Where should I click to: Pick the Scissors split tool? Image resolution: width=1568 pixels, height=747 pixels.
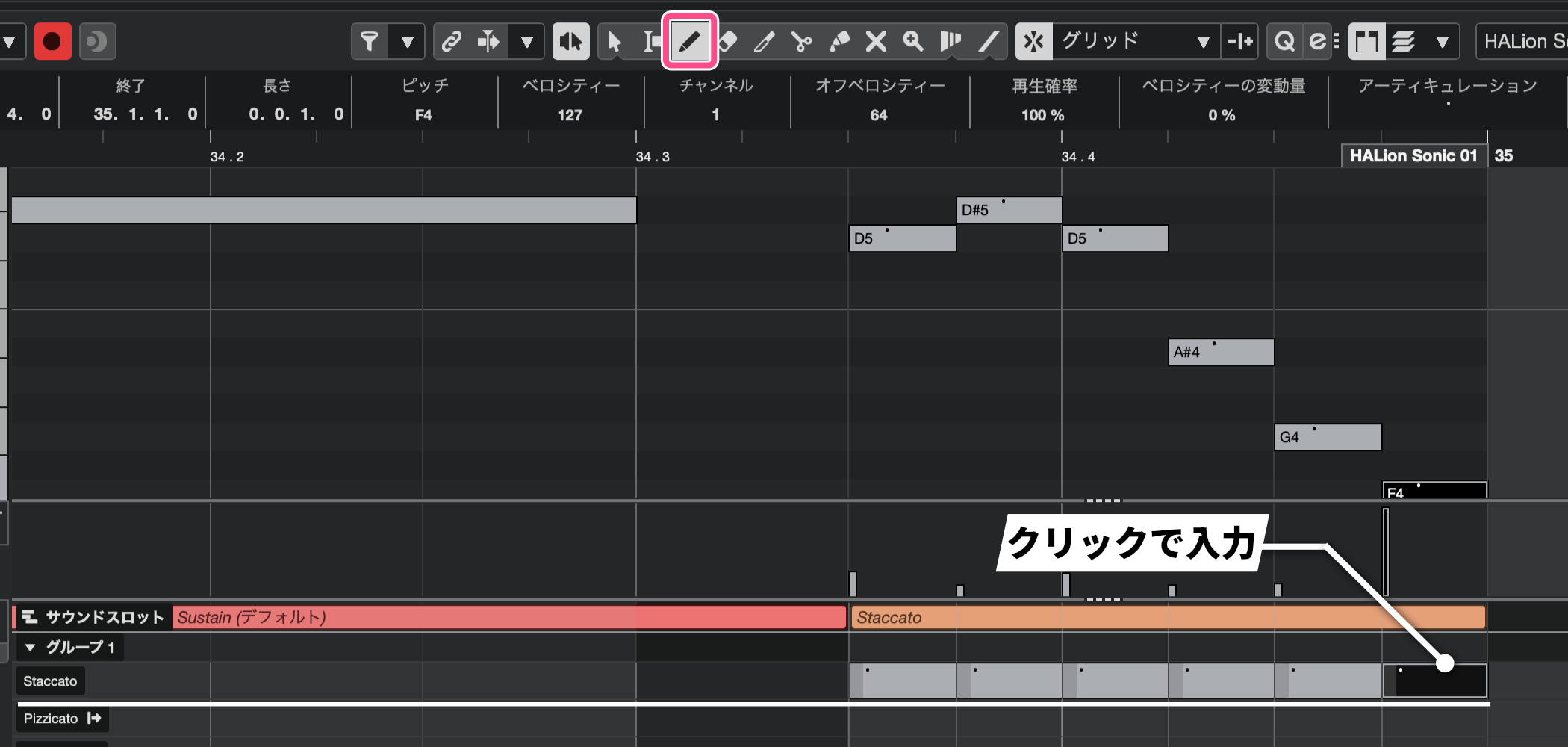801,41
